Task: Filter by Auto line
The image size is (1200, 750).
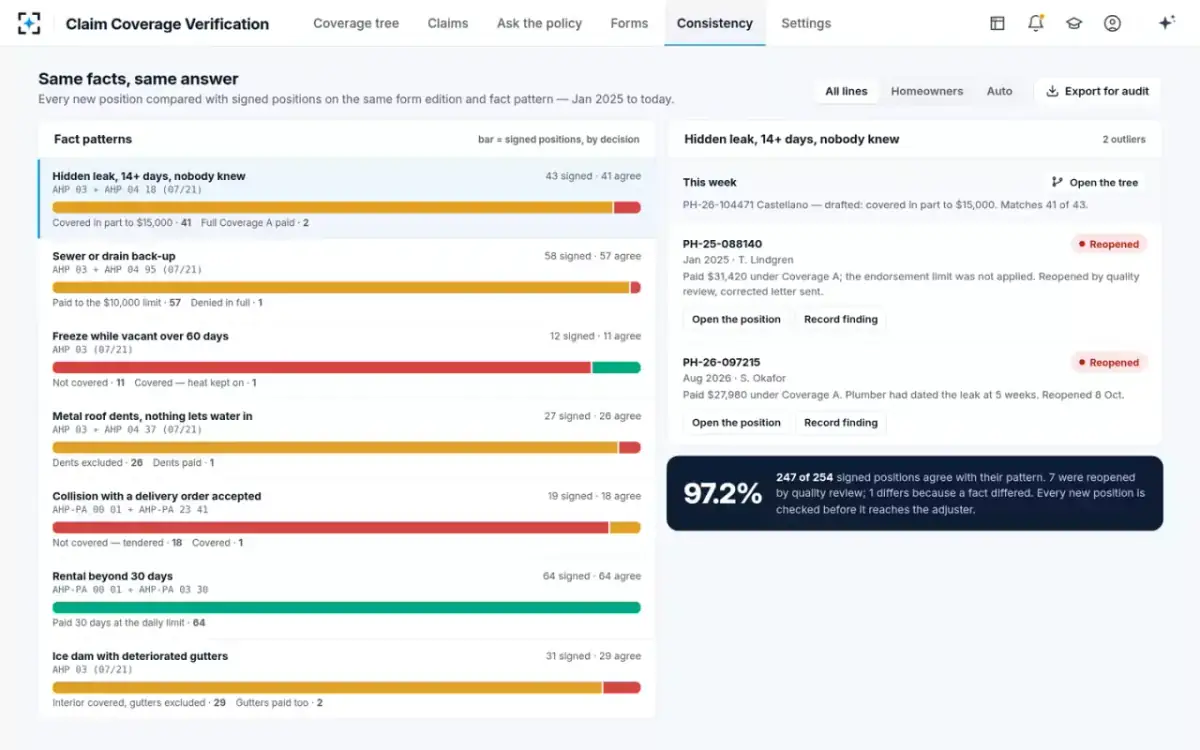Action: point(1000,91)
